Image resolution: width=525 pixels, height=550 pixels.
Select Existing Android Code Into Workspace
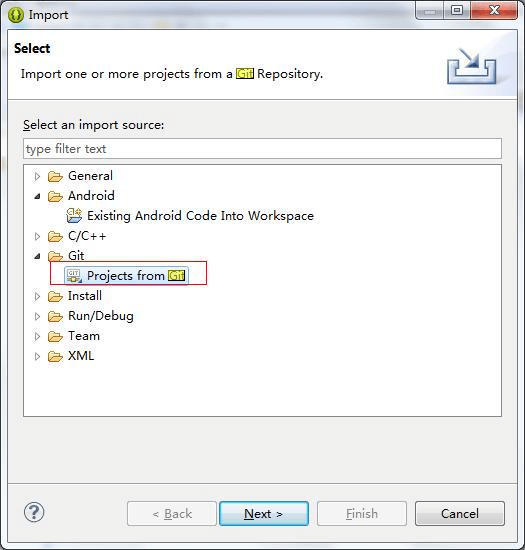[x=200, y=216]
